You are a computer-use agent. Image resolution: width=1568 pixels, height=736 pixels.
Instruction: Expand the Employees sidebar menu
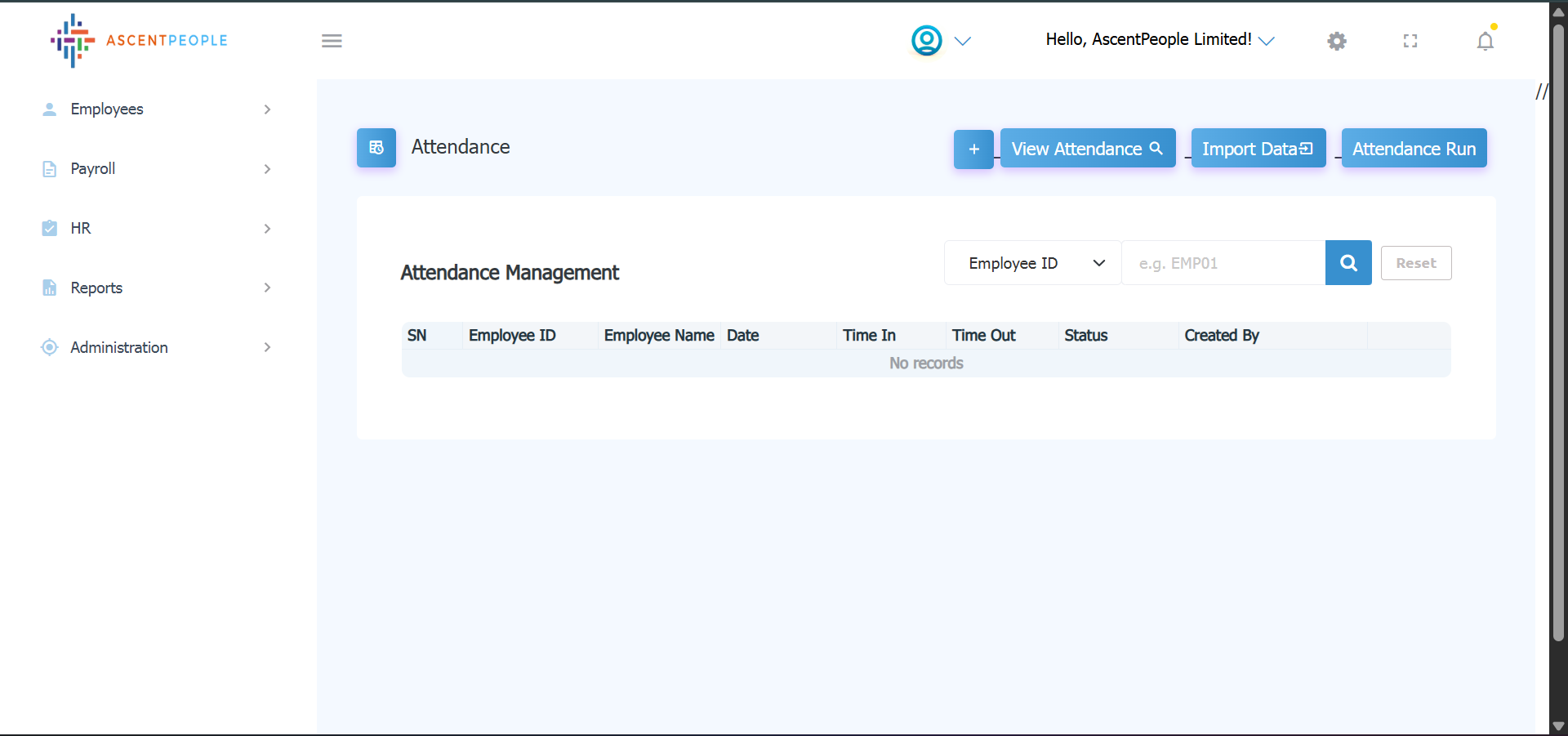click(x=155, y=109)
